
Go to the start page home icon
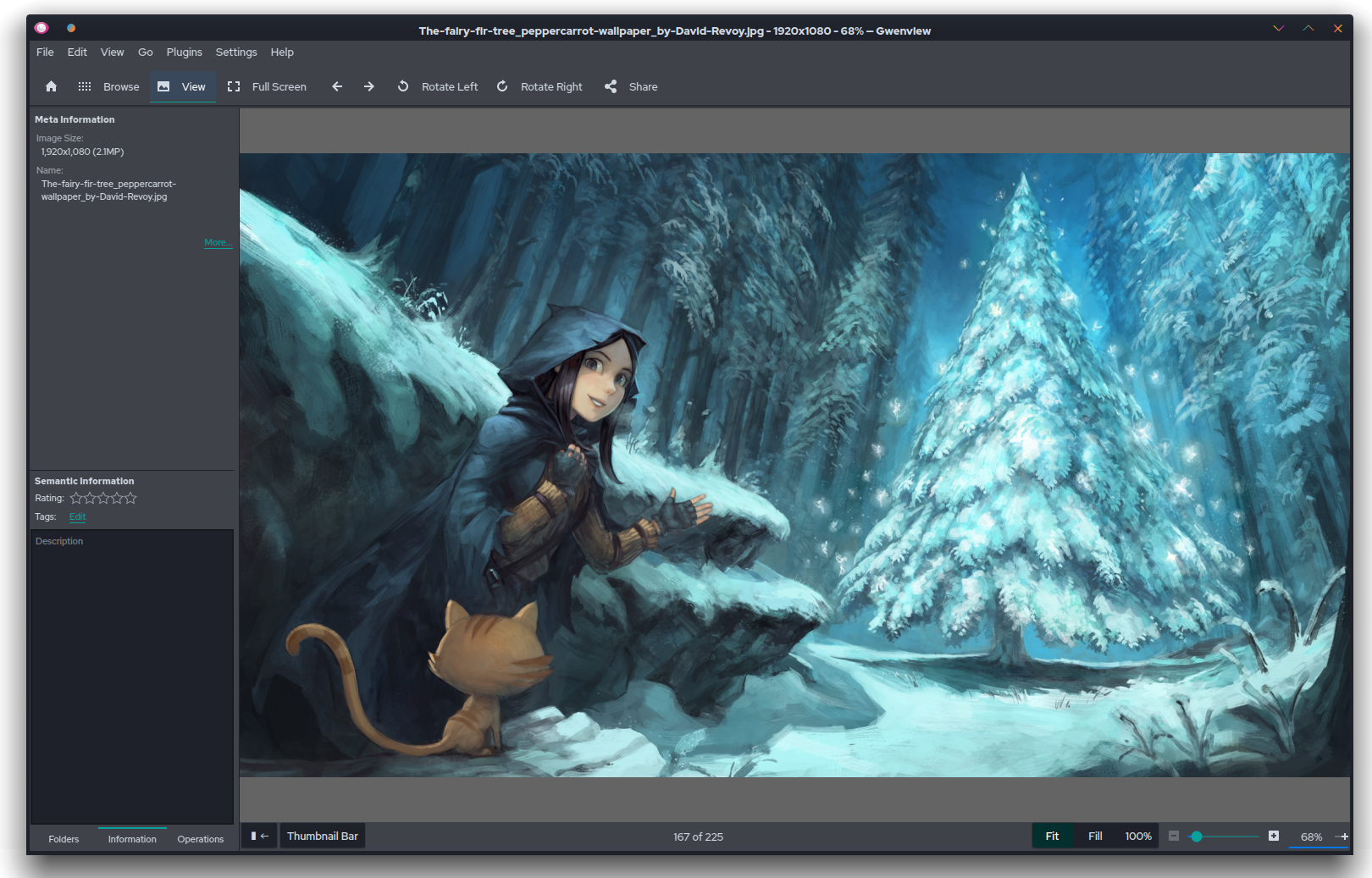pyautogui.click(x=51, y=86)
